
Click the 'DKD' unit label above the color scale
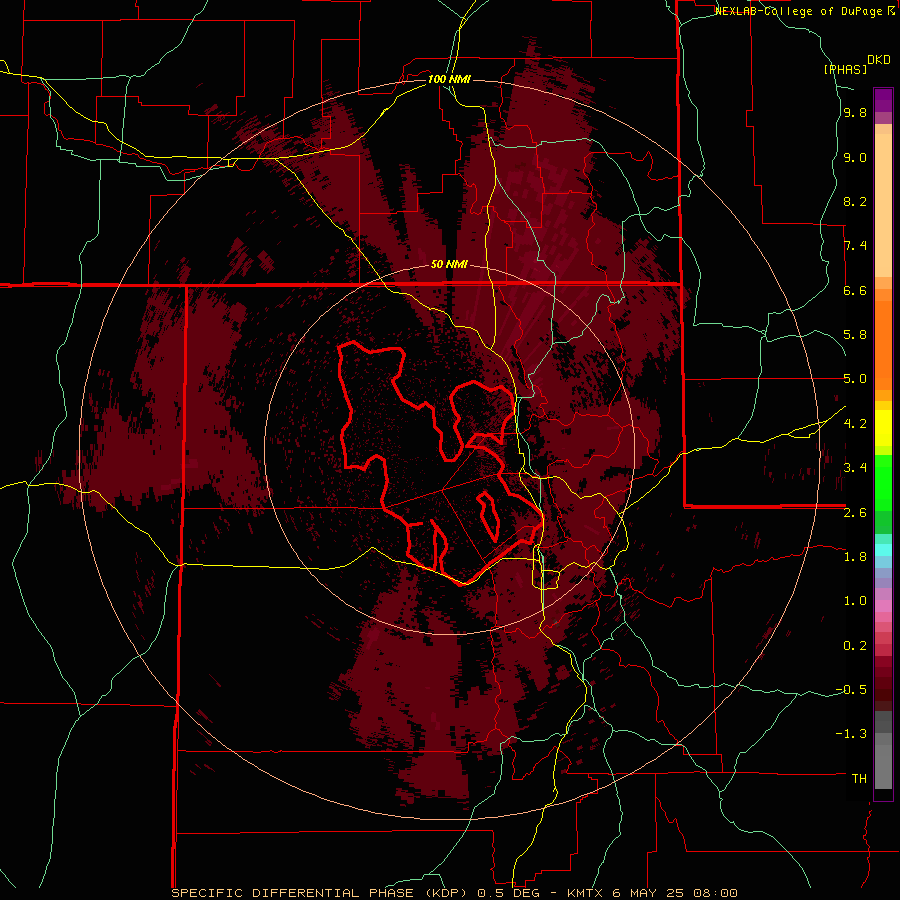tap(879, 60)
